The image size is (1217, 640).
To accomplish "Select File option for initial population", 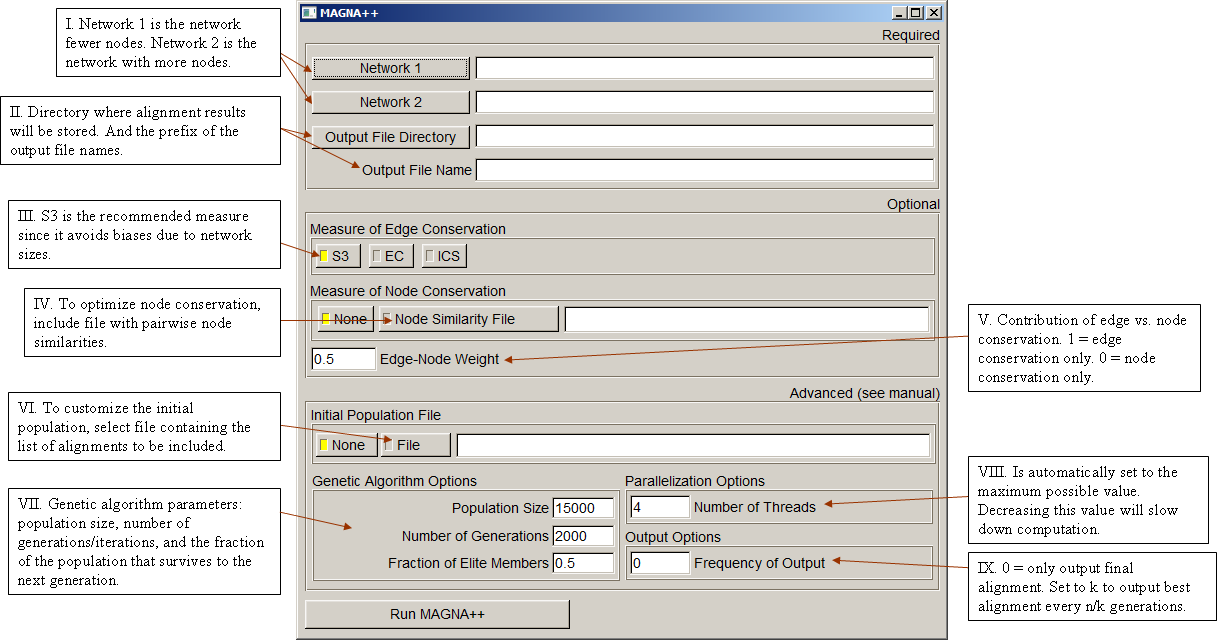I will click(x=417, y=445).
